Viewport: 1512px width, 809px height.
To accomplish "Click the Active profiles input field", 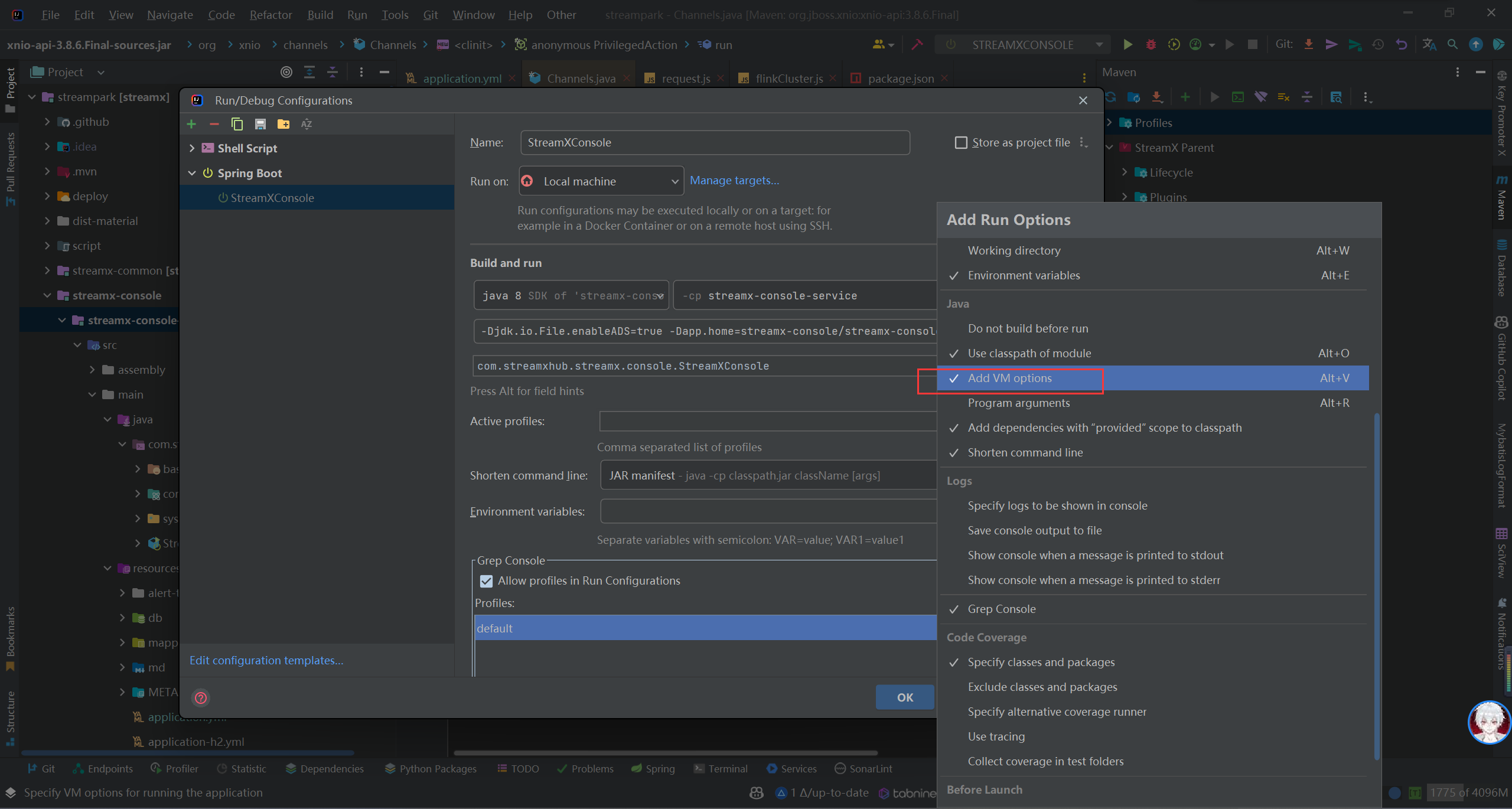I will pyautogui.click(x=767, y=422).
